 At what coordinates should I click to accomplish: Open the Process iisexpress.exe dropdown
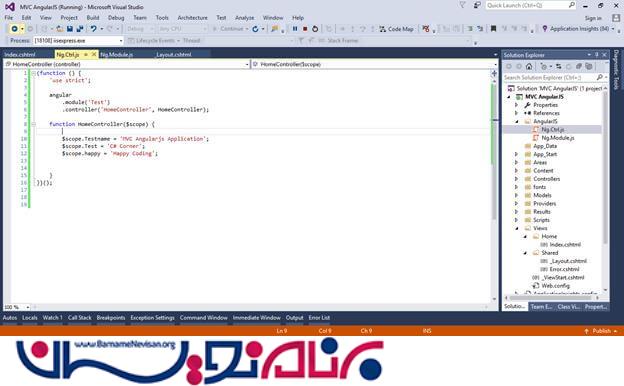78,41
